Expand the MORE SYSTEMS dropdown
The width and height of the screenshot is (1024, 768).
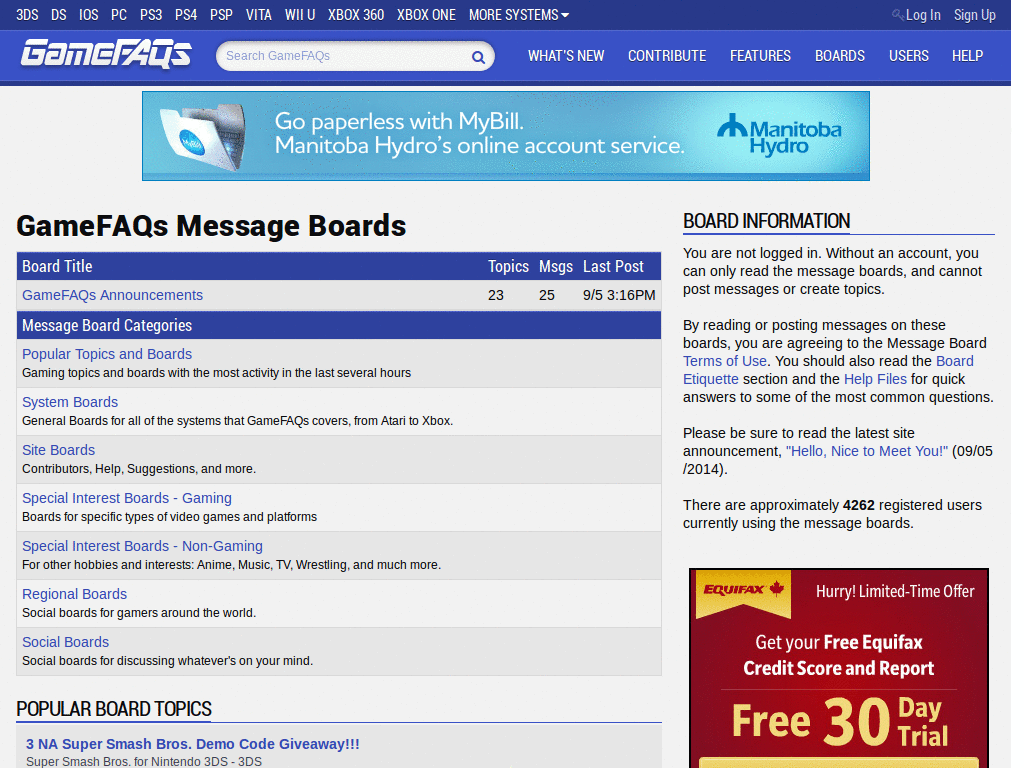(x=518, y=14)
